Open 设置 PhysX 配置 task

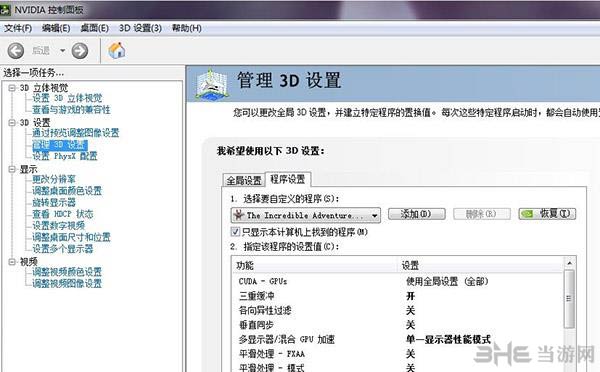point(65,156)
